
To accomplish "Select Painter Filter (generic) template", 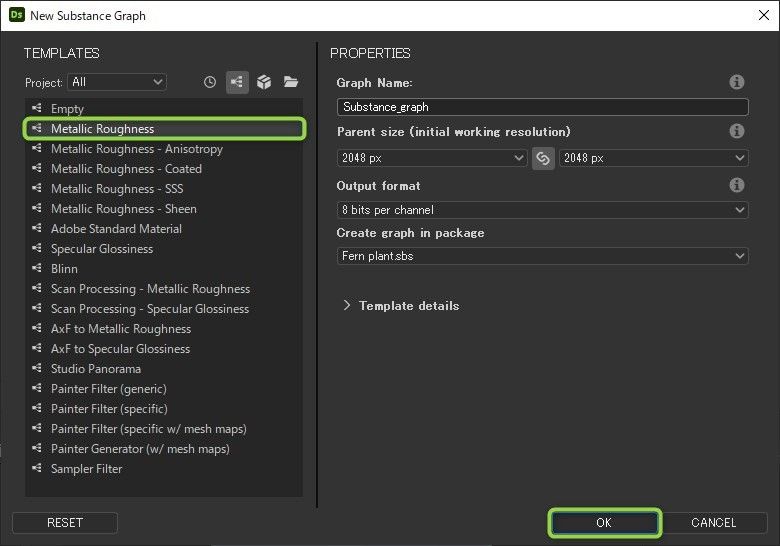I will point(164,388).
